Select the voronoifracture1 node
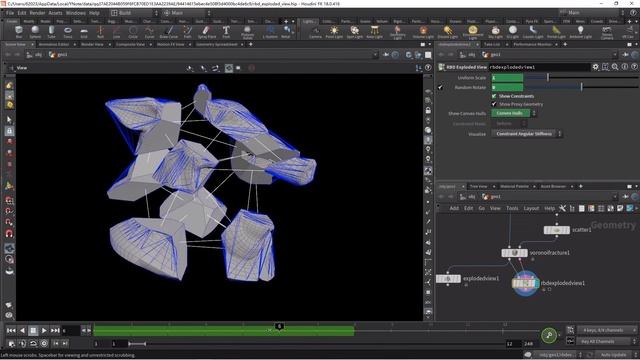This screenshot has width=640, height=360. click(514, 253)
